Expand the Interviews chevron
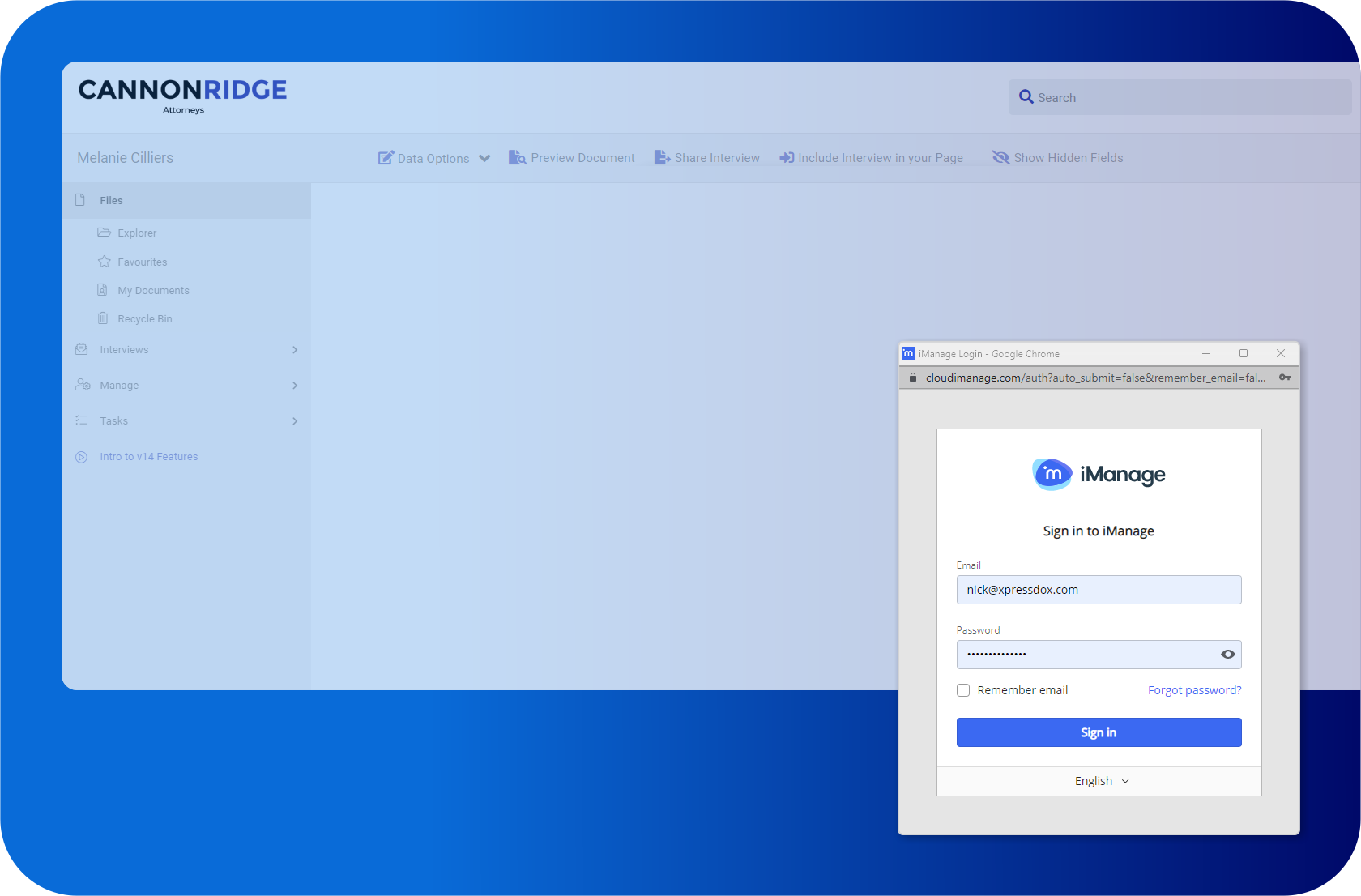The width and height of the screenshot is (1361, 896). click(x=295, y=350)
